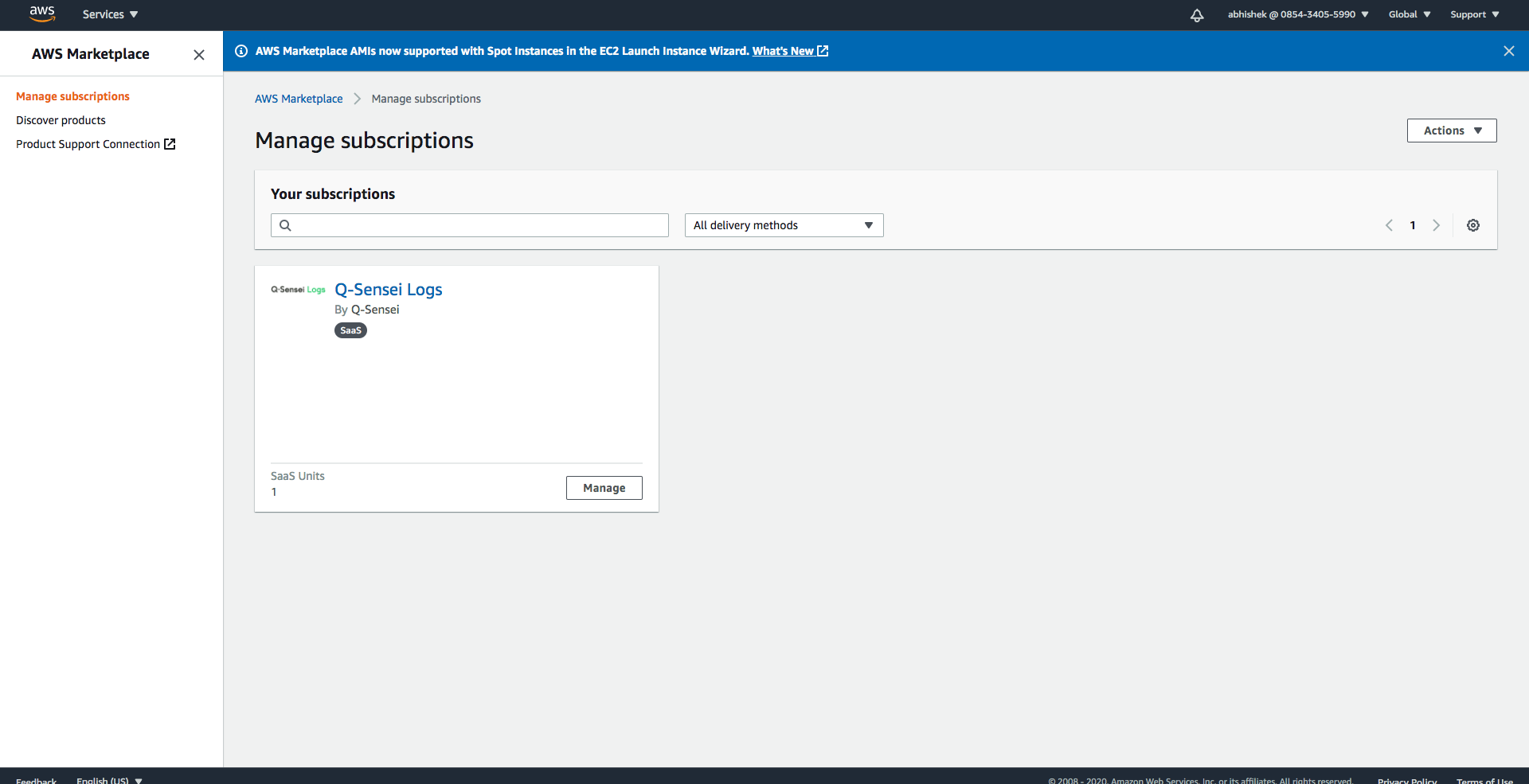Click the Manage button for Q-Sensei Logs
This screenshot has height=784, width=1529.
click(x=604, y=488)
